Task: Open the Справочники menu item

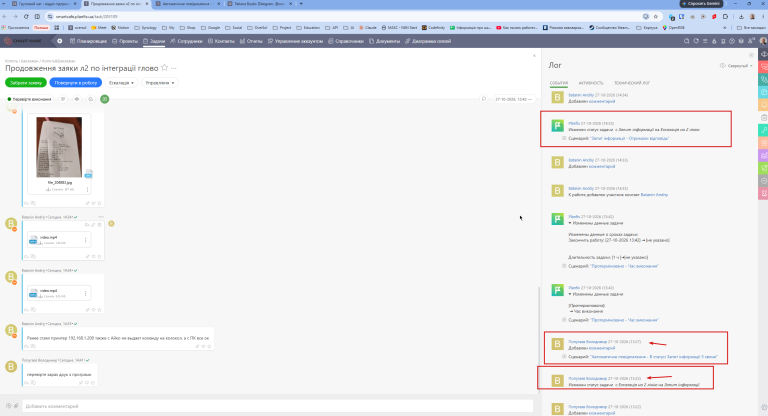Action: [346, 41]
